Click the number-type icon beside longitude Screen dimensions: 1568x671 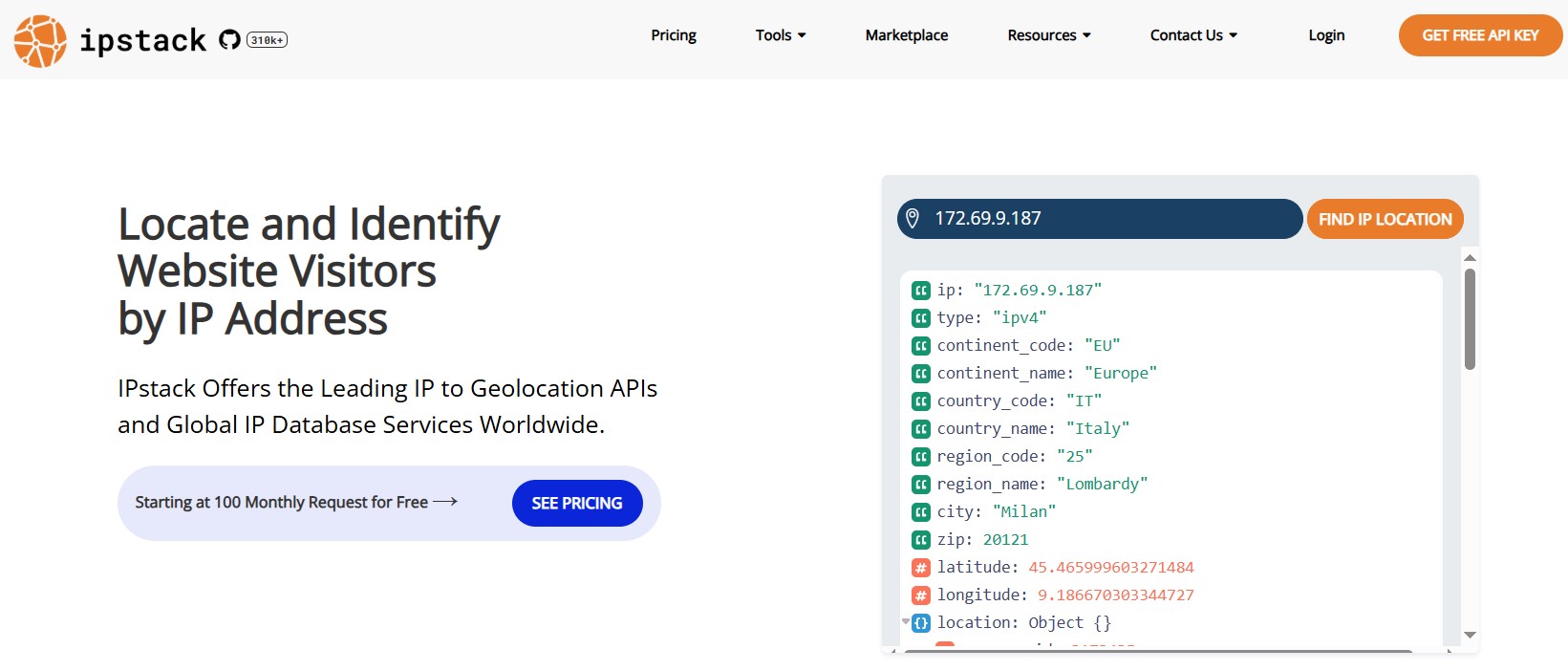(921, 595)
